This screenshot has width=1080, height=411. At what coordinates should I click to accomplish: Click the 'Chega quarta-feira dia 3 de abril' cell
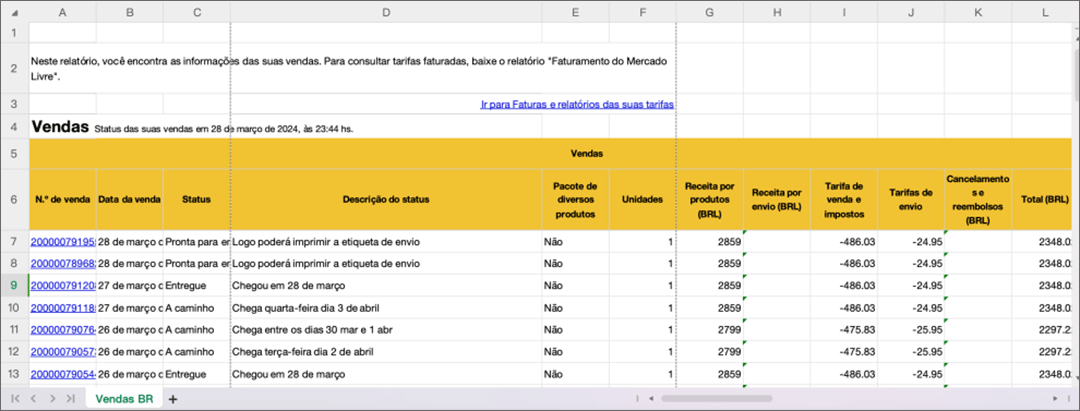tap(386, 308)
